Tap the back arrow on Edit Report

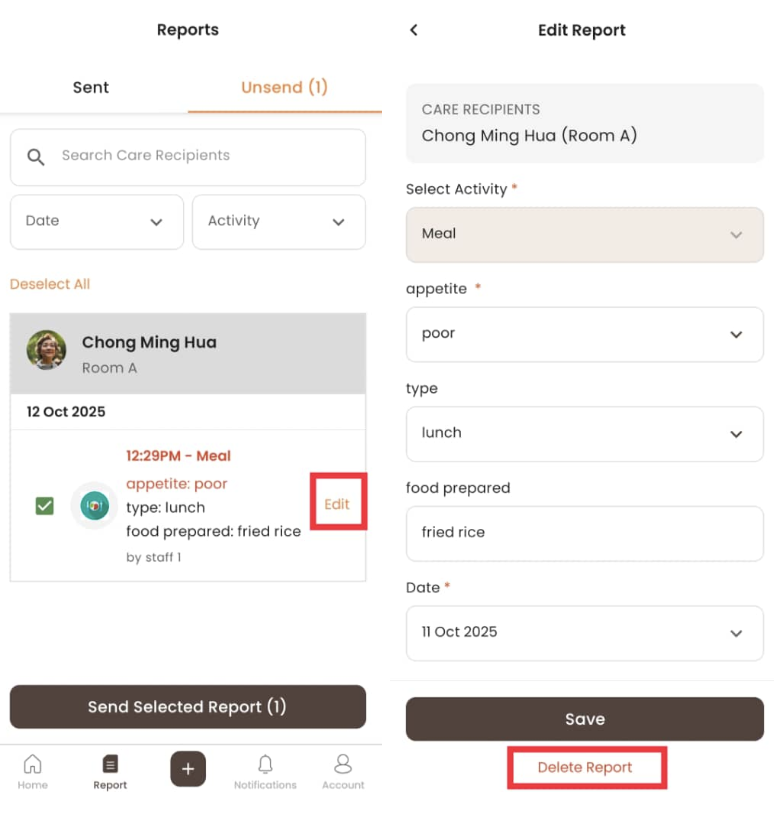pyautogui.click(x=413, y=30)
